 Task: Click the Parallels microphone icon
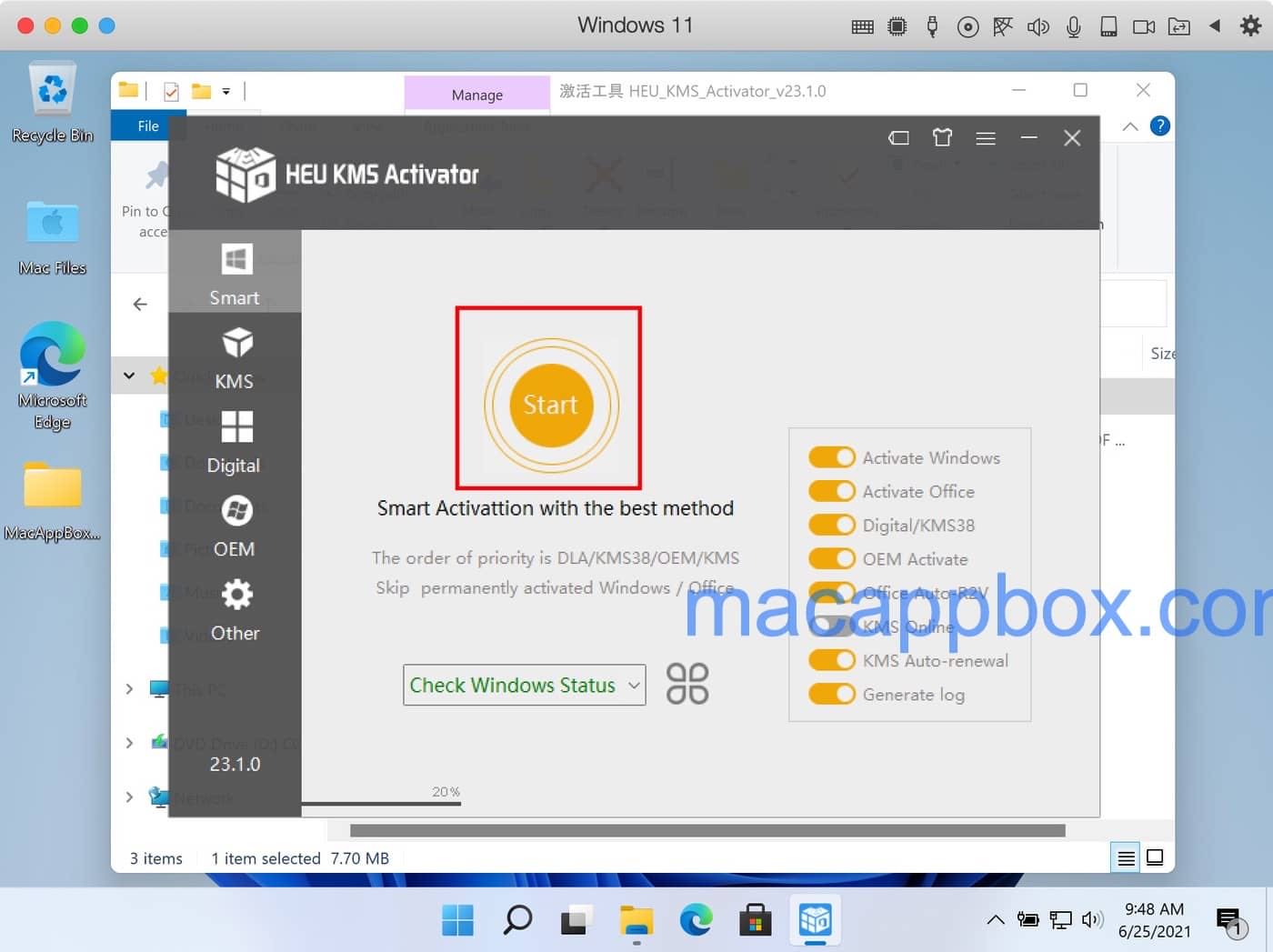[1074, 26]
